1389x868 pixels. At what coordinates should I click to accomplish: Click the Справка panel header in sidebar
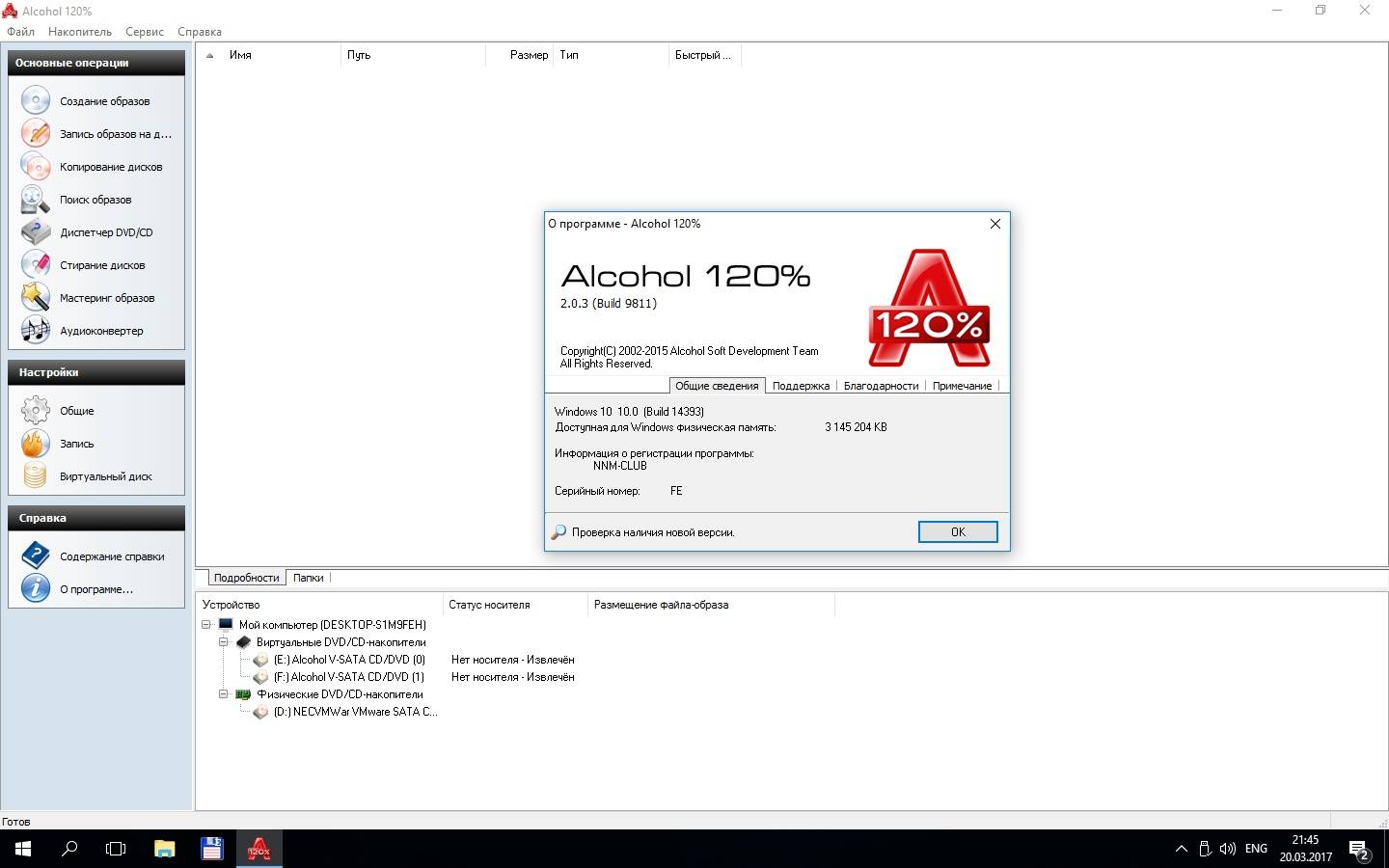96,518
